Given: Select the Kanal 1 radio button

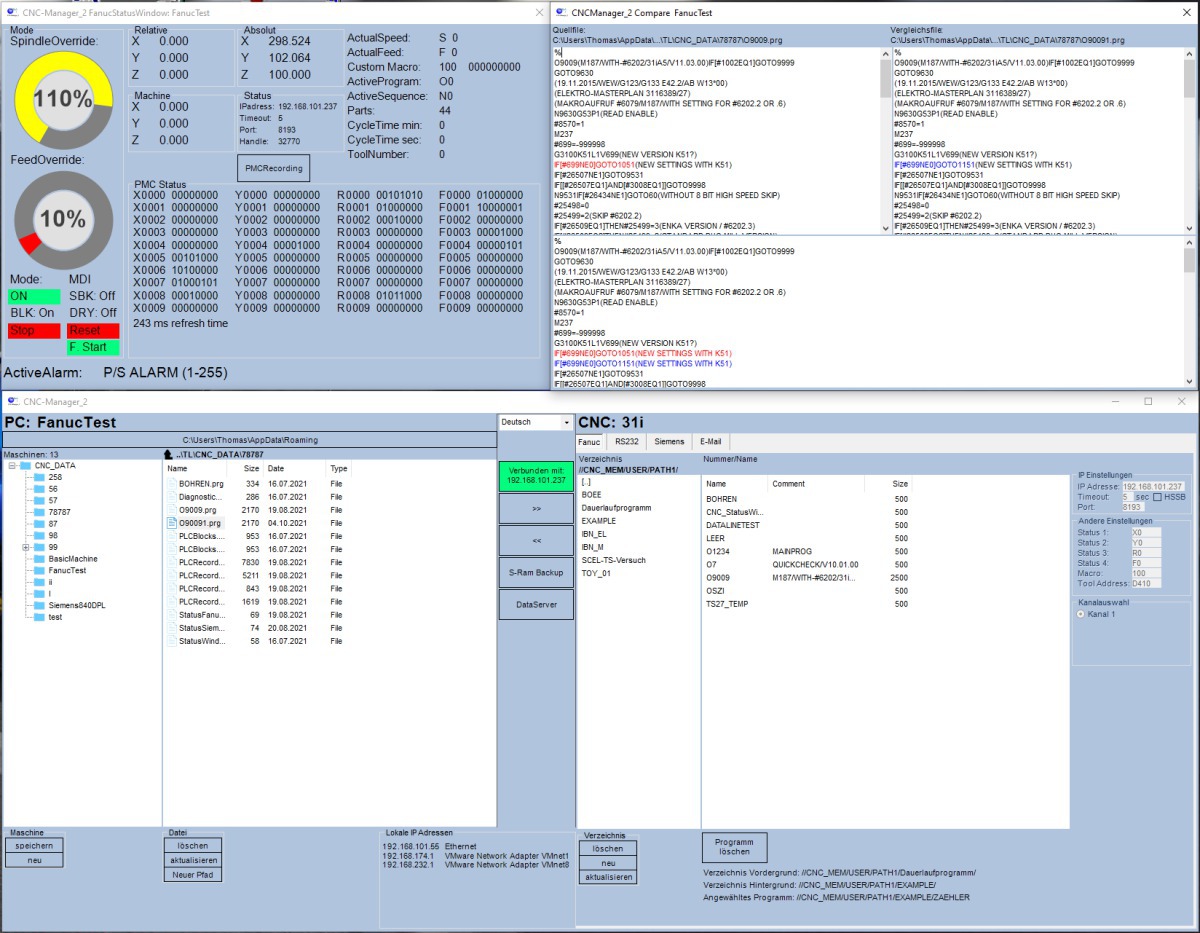Looking at the screenshot, I should point(1080,614).
